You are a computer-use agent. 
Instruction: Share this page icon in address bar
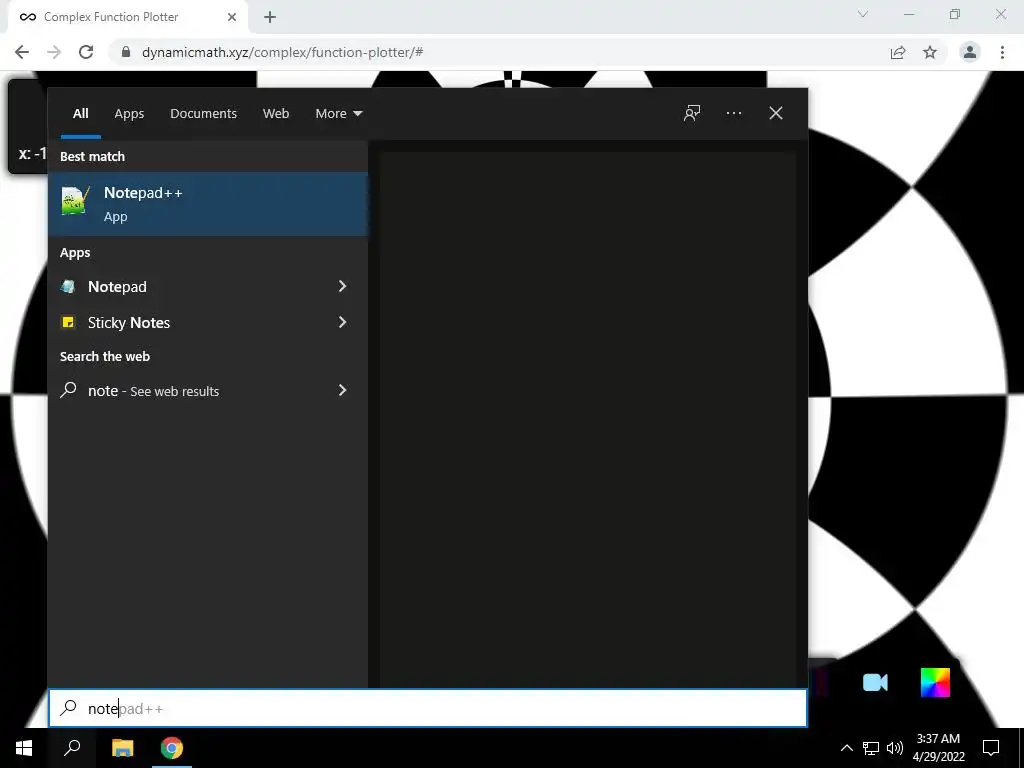pos(898,52)
